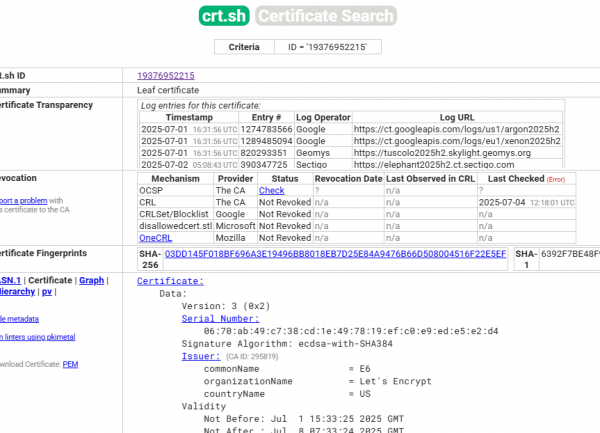
Task: Open the OneCRL mechanism link
Action: click(155, 238)
